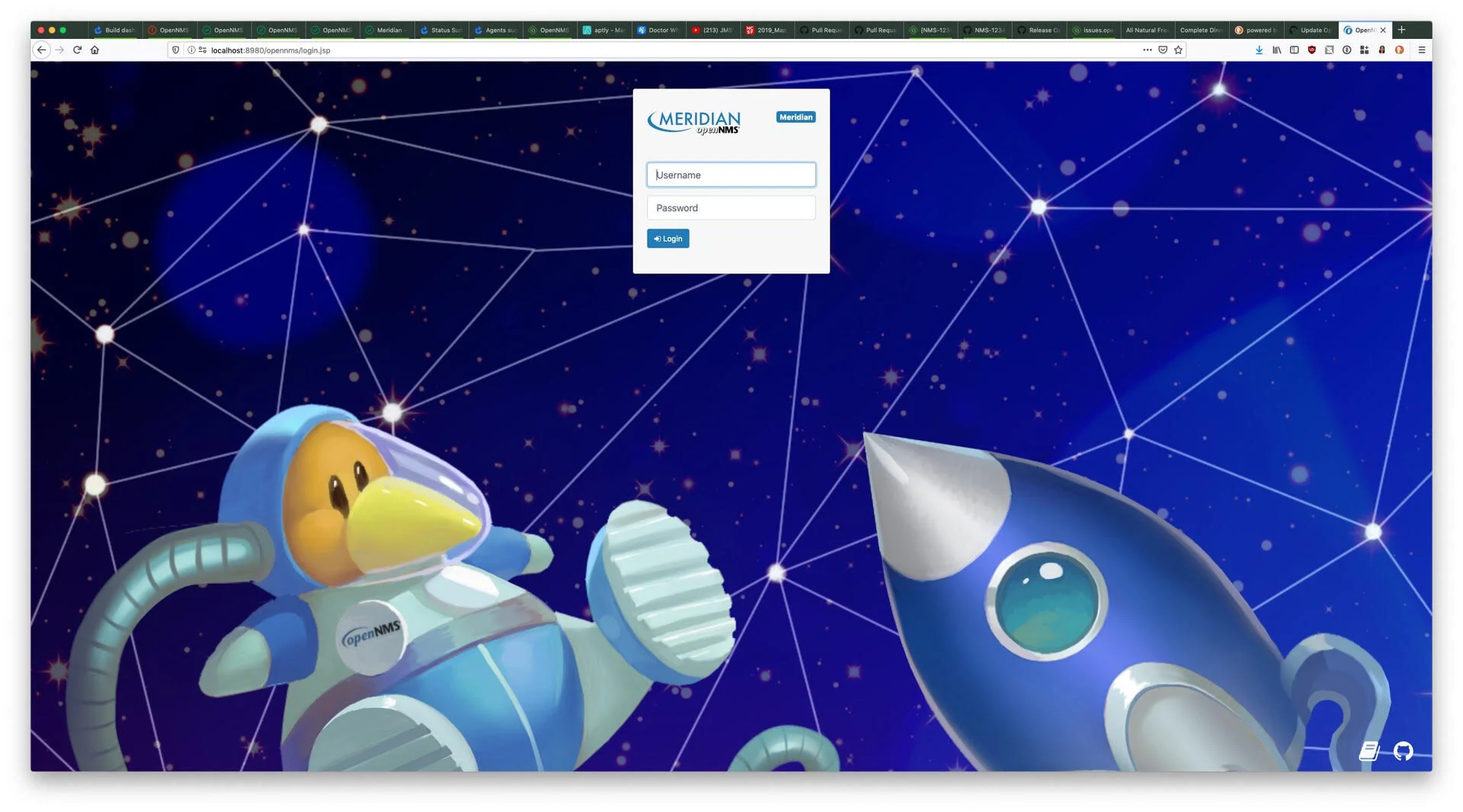Screen dimensions: 1463x812
Task: Focus the Password input field
Action: (x=731, y=208)
